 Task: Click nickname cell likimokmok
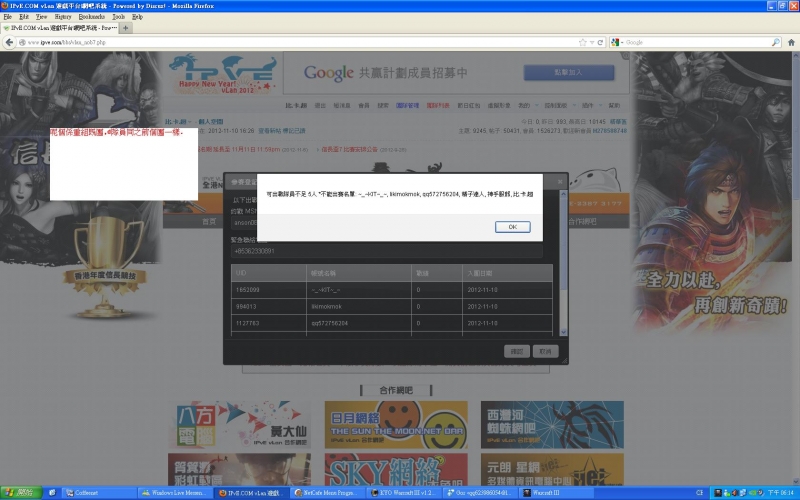(359, 307)
